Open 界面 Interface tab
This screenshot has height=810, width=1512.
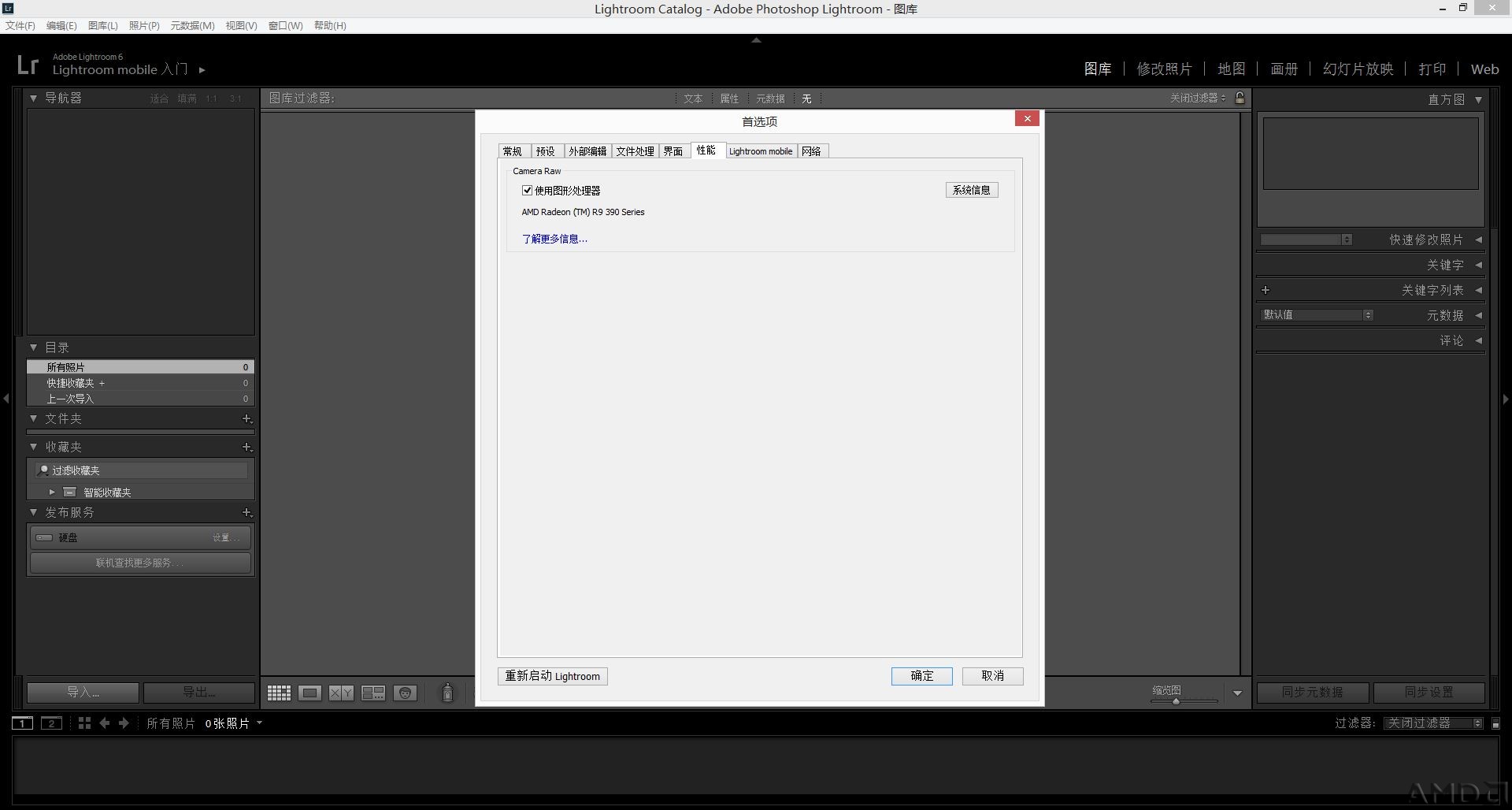(x=673, y=151)
